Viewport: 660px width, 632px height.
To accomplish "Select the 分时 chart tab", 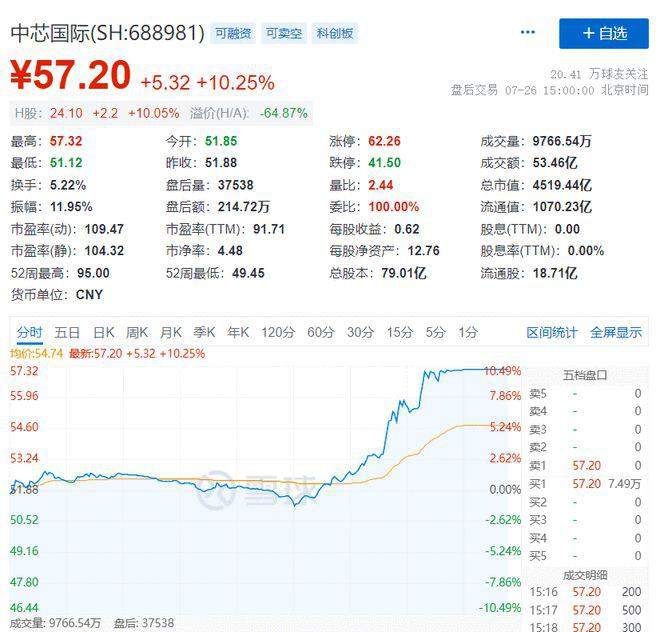I will point(29,332).
